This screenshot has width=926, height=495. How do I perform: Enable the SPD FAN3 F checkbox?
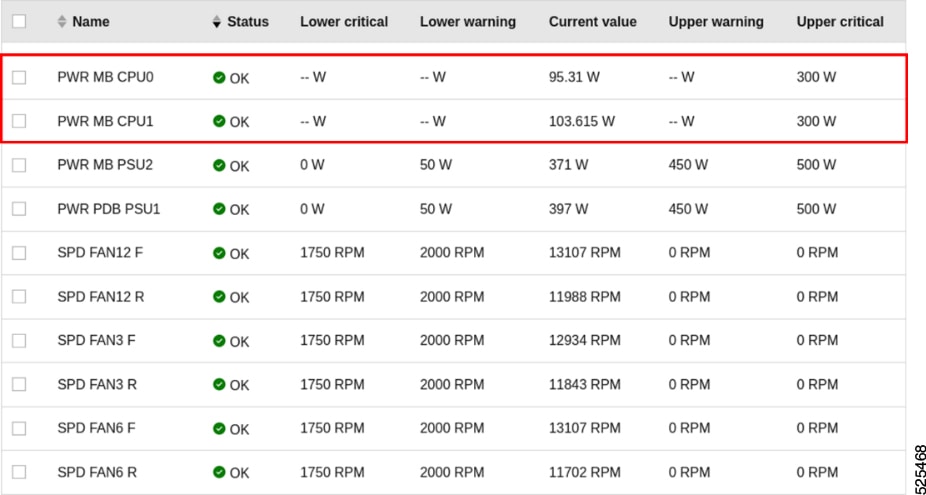[19, 341]
